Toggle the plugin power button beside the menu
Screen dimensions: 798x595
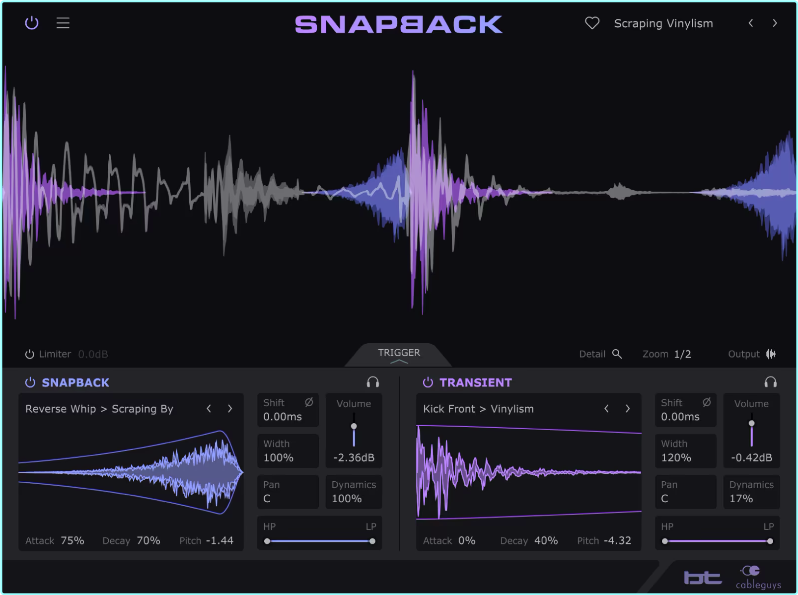coord(32,23)
